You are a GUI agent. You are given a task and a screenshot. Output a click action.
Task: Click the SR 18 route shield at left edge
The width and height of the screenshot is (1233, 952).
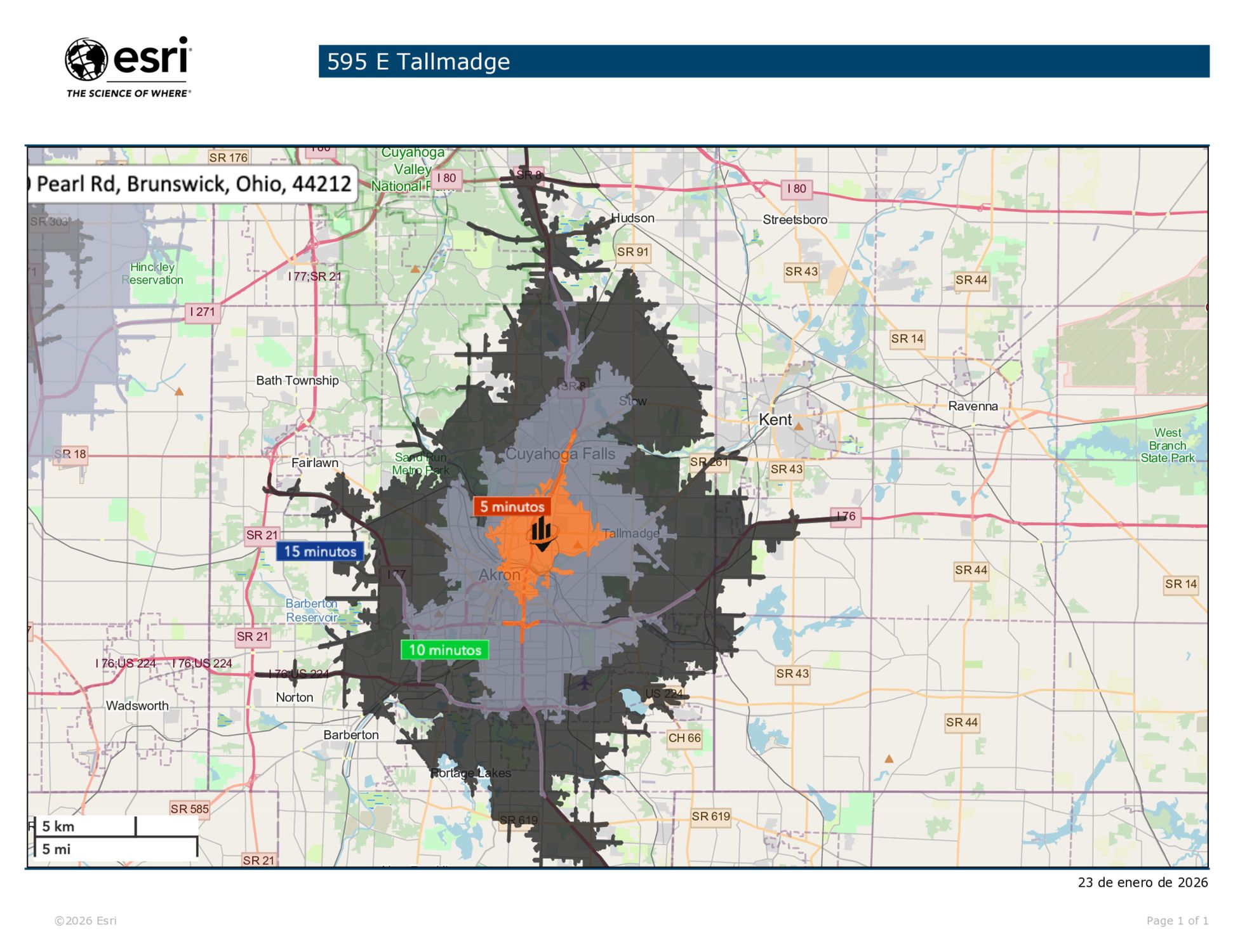(x=70, y=454)
